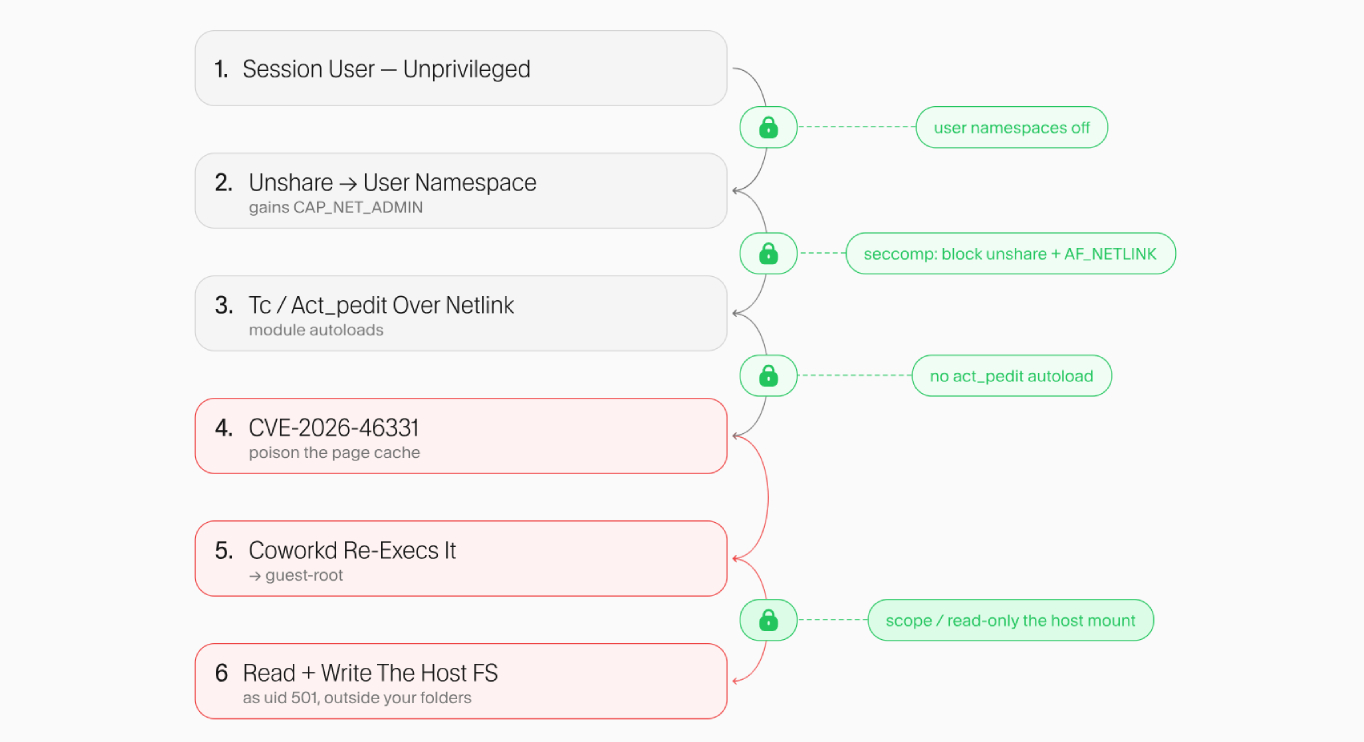This screenshot has height=742, width=1364.
Task: Click the gains CAP_NET_ADMIN subtitle
Action: (x=336, y=208)
